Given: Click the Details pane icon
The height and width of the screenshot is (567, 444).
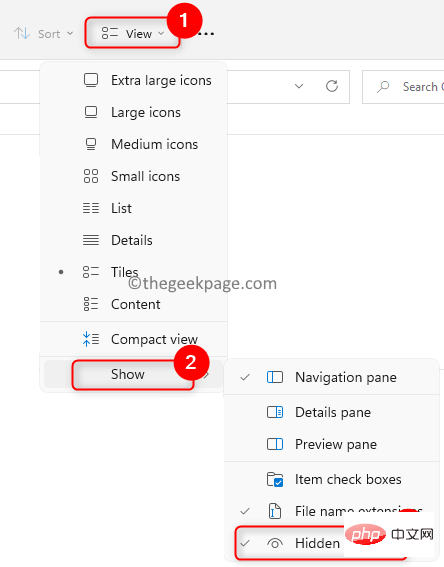Looking at the screenshot, I should (x=275, y=412).
